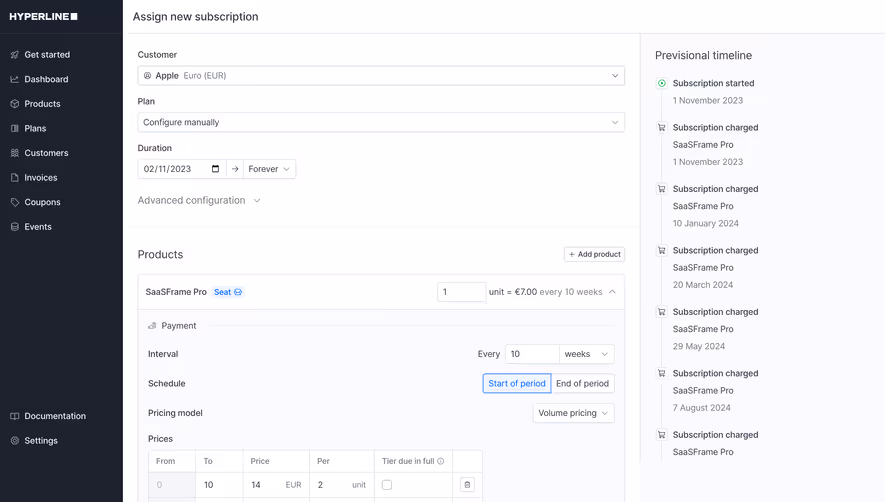The width and height of the screenshot is (885, 502).
Task: Open the weeks interval unit dropdown
Action: 586,354
